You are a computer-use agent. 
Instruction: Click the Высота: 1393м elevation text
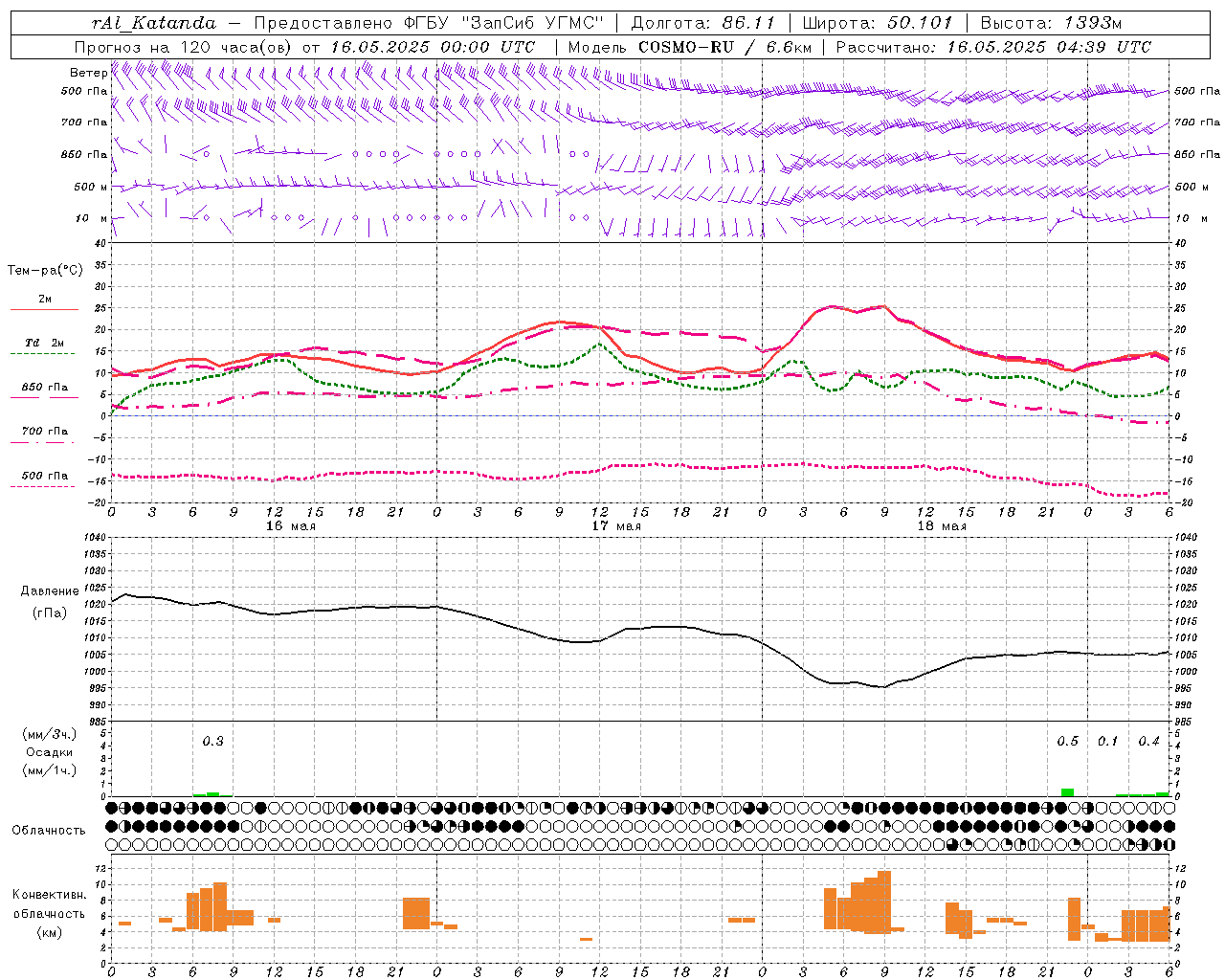tap(1052, 23)
